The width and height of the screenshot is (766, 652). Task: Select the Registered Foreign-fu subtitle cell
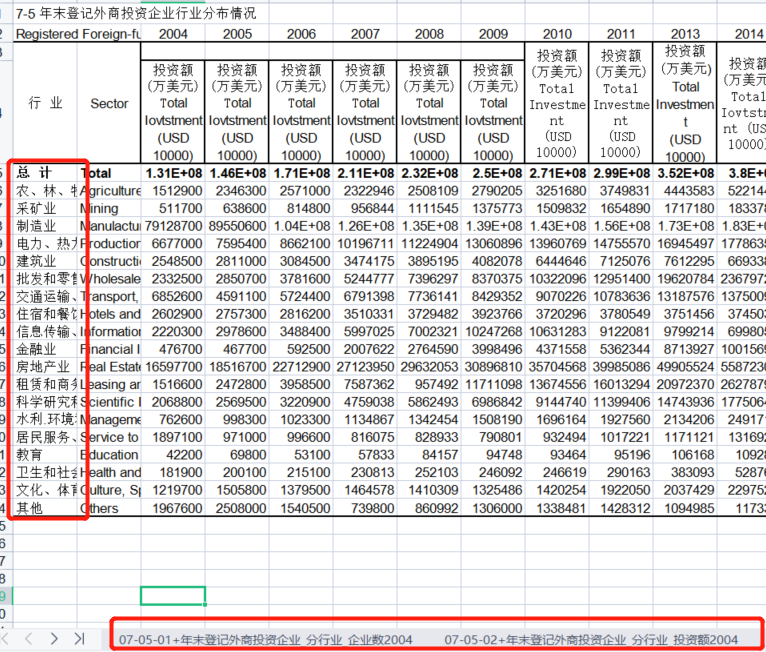tap(77, 34)
